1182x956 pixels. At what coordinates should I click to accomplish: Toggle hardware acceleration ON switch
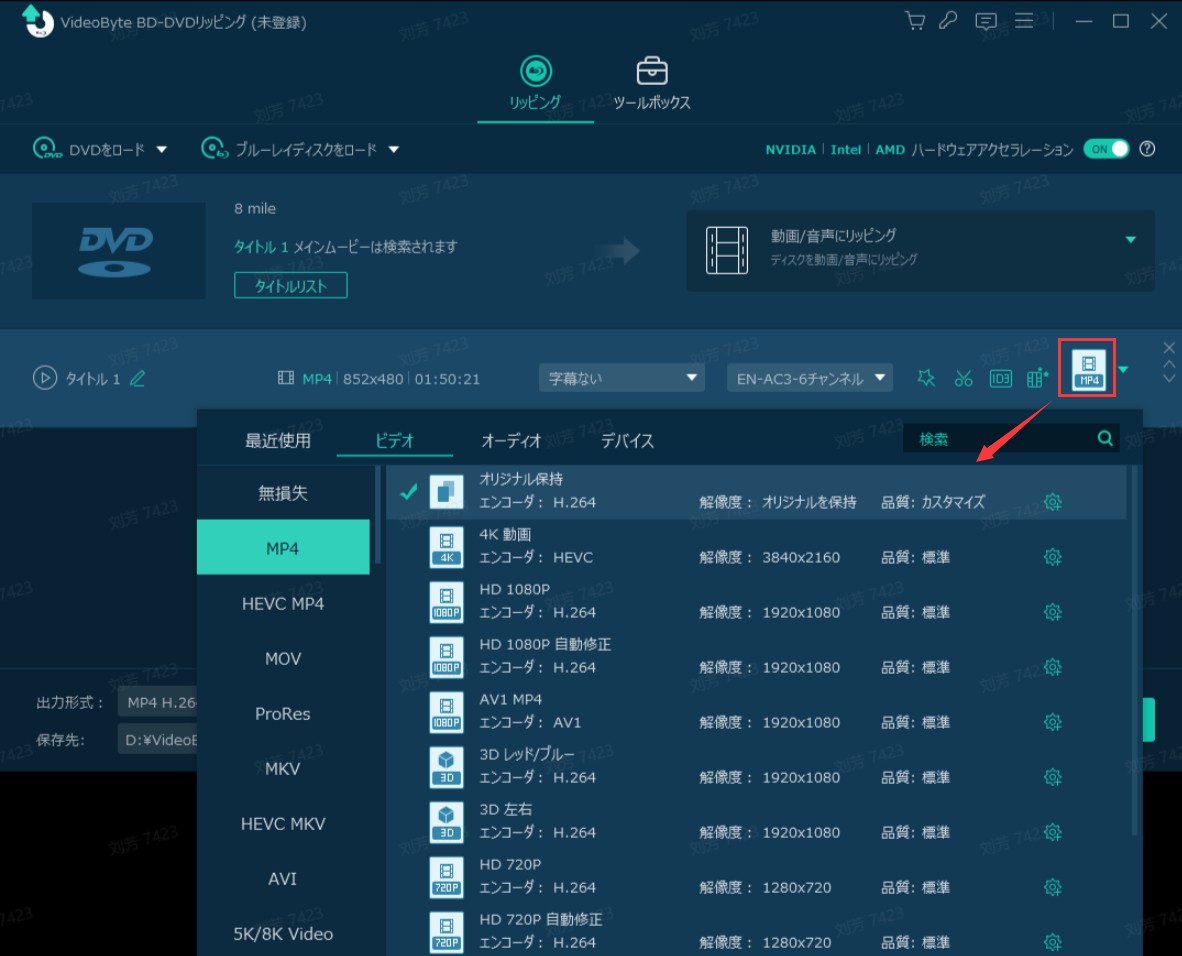[x=1106, y=149]
